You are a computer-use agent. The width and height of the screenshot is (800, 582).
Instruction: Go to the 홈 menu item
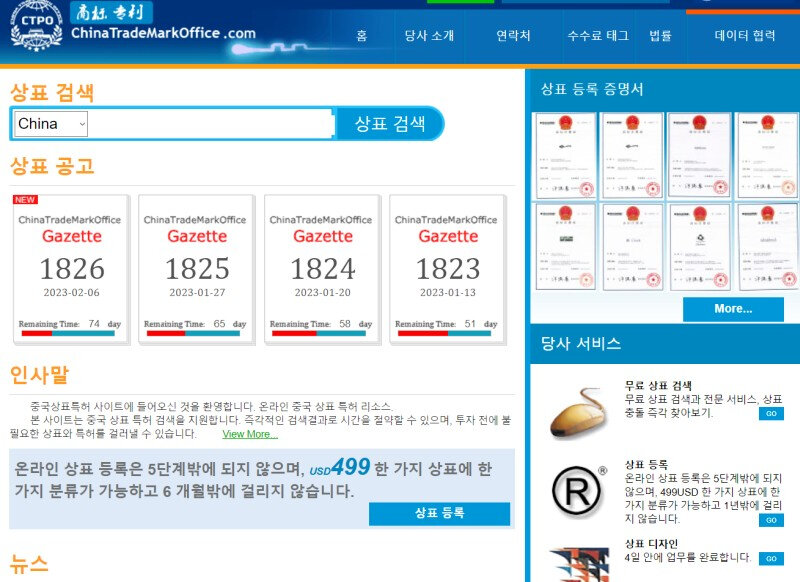click(362, 36)
